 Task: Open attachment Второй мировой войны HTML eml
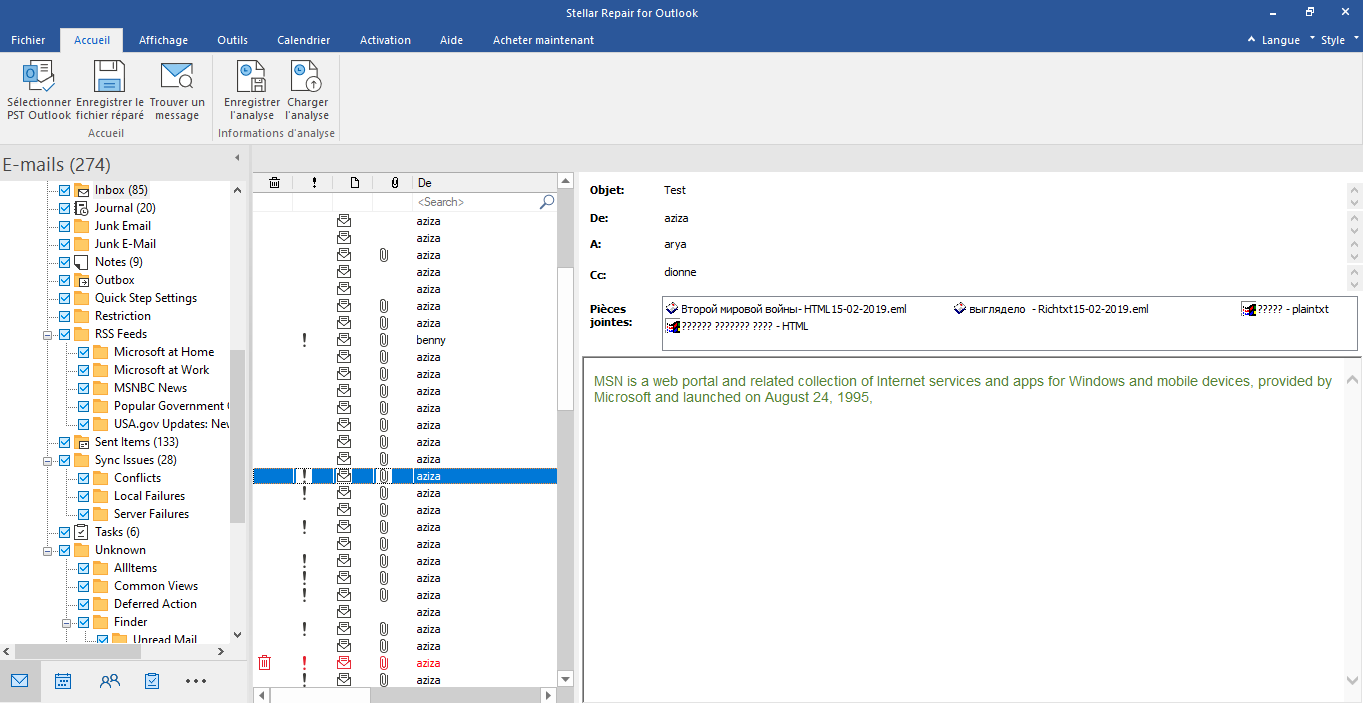click(786, 309)
